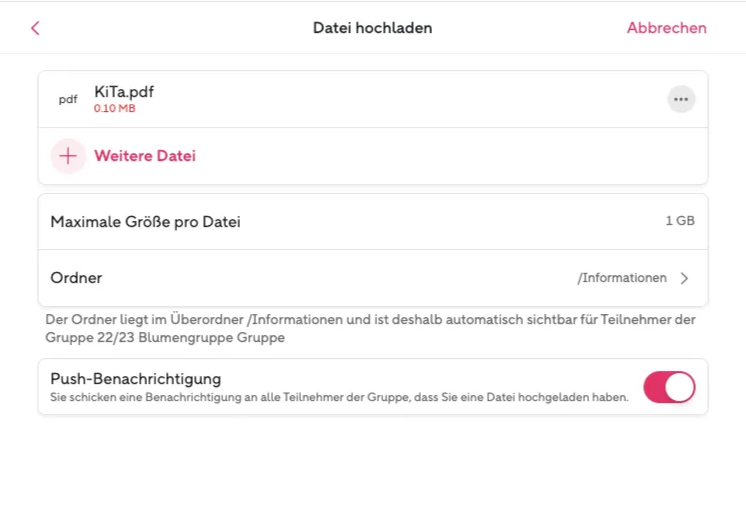
Task: Click the Datei hochladen title
Action: tap(373, 28)
